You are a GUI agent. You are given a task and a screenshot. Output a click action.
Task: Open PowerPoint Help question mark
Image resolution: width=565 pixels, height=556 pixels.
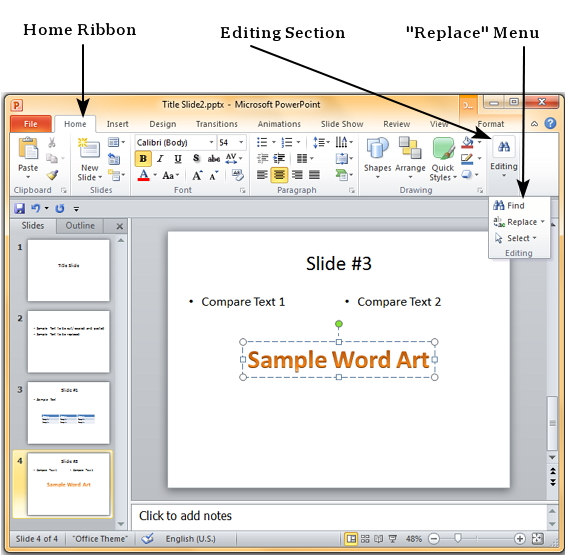550,123
